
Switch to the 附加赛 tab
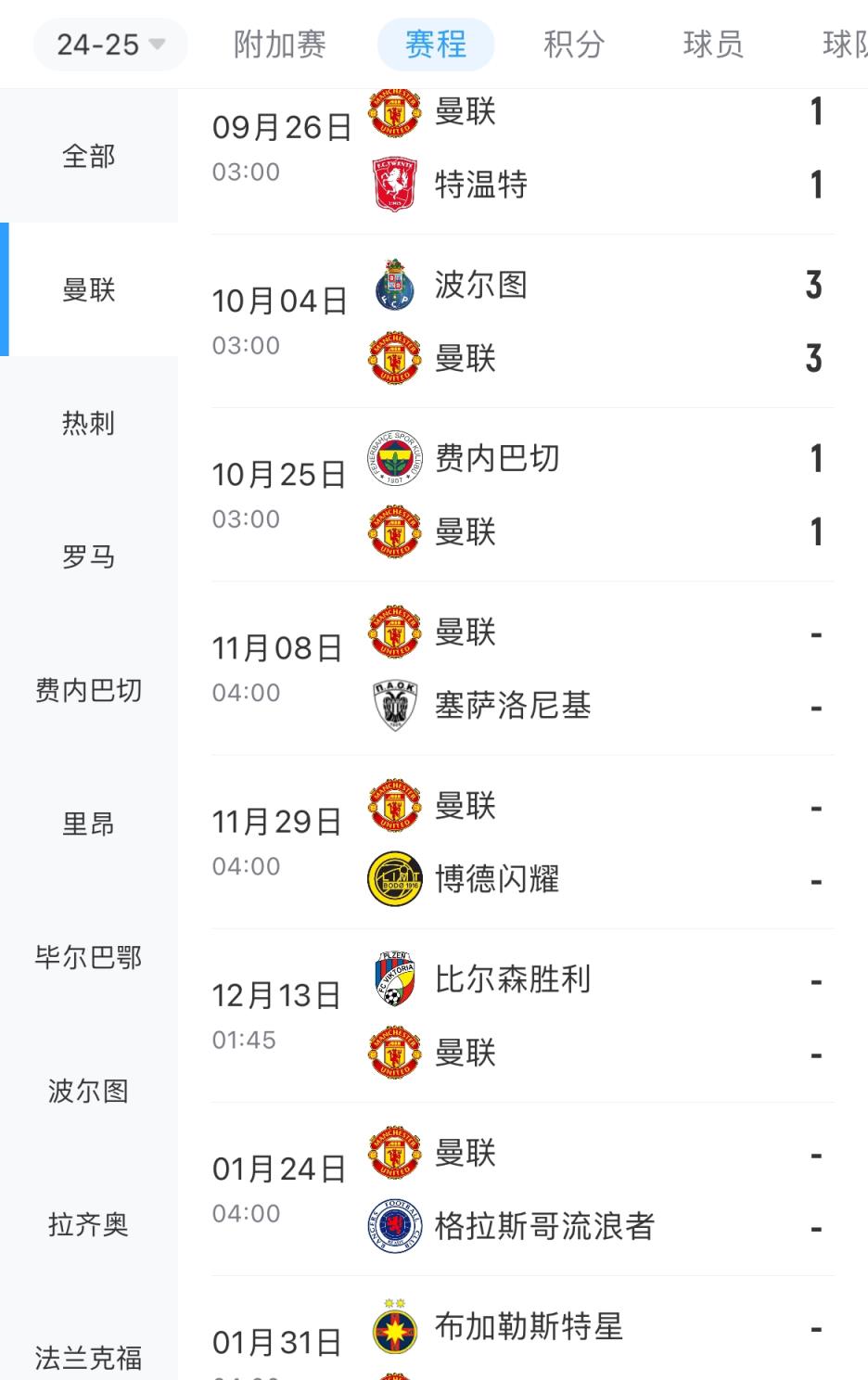280,45
